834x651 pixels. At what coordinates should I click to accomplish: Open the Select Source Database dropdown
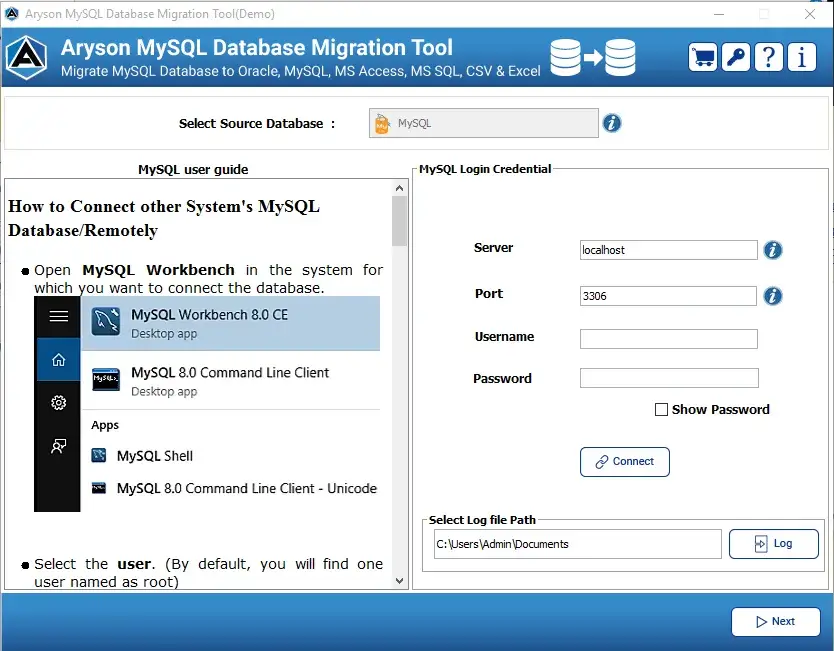click(x=483, y=123)
